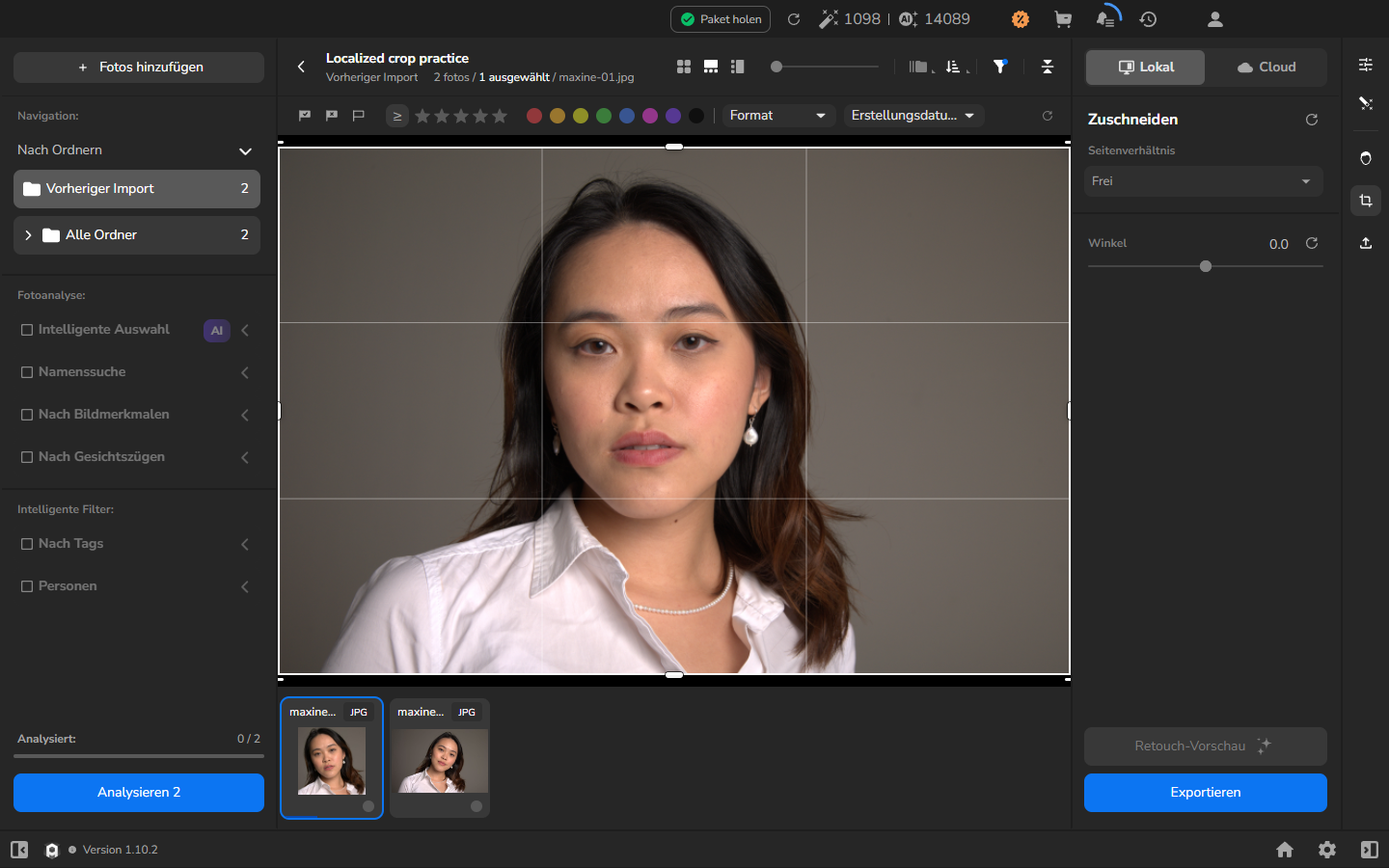Open the adjustments sliders panel icon
Image resolution: width=1389 pixels, height=868 pixels.
point(1366,65)
